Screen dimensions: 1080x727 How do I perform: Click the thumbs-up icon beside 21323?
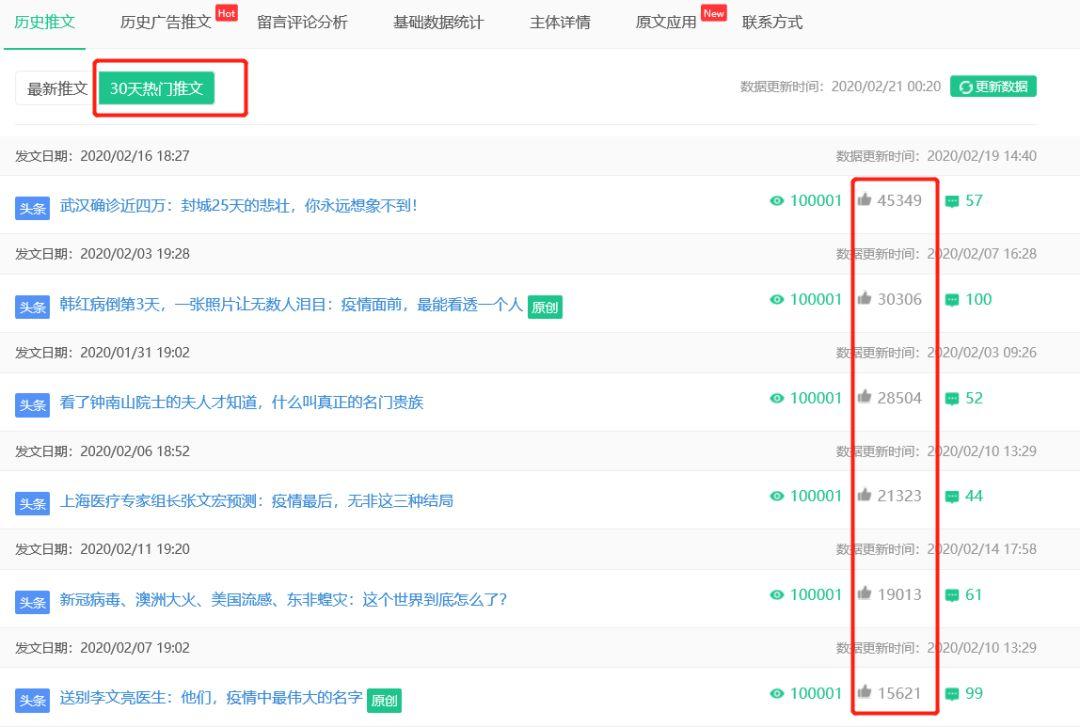(864, 496)
